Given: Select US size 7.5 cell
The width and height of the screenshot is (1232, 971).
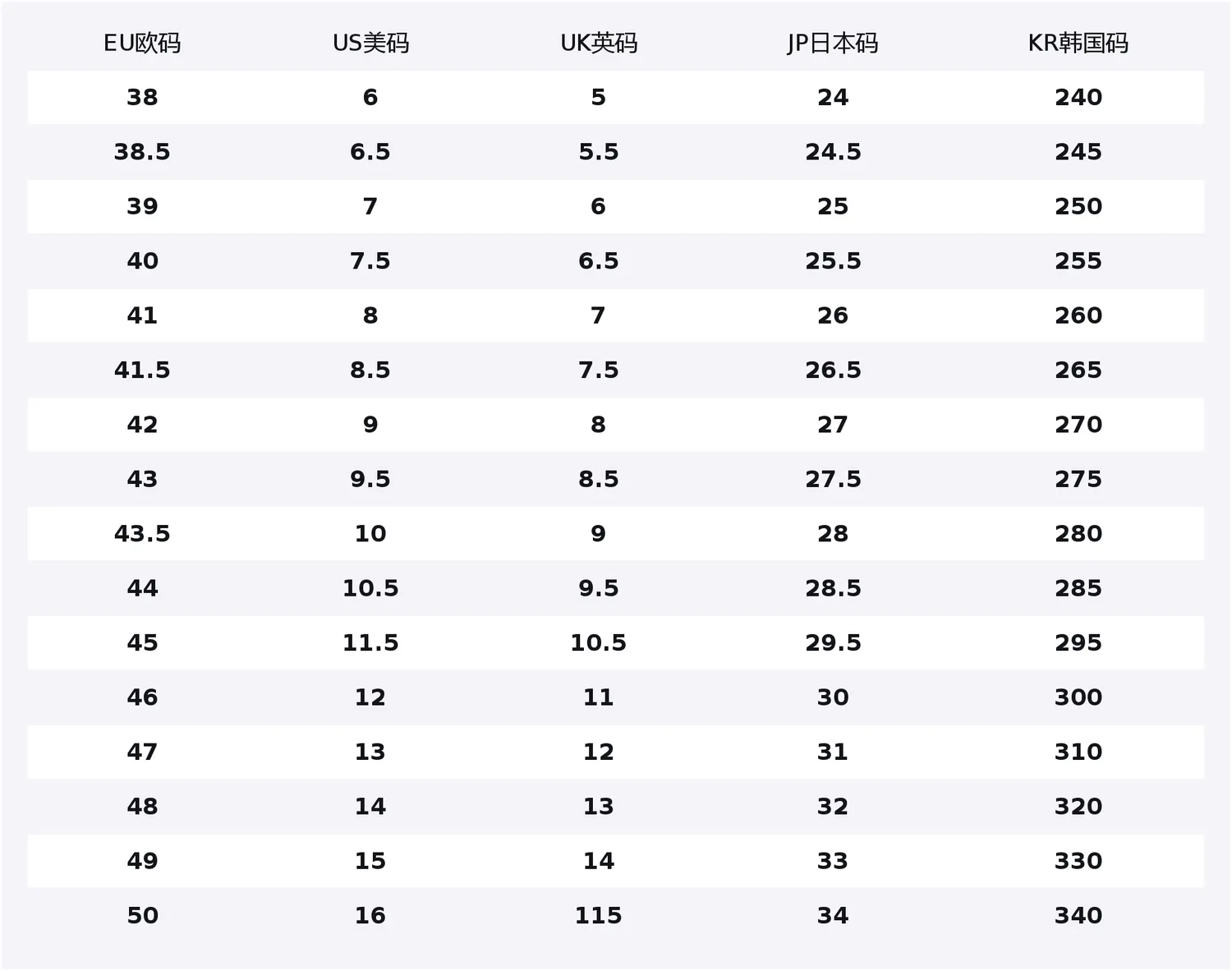Looking at the screenshot, I should pyautogui.click(x=370, y=261).
